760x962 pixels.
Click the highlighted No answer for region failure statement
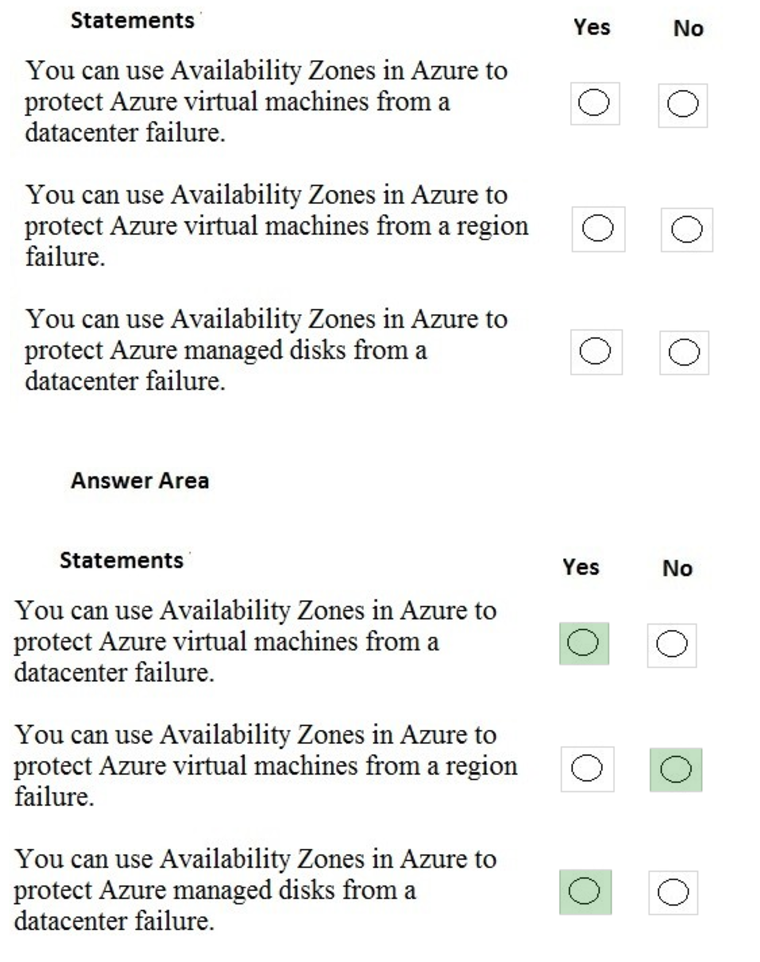[x=676, y=769]
